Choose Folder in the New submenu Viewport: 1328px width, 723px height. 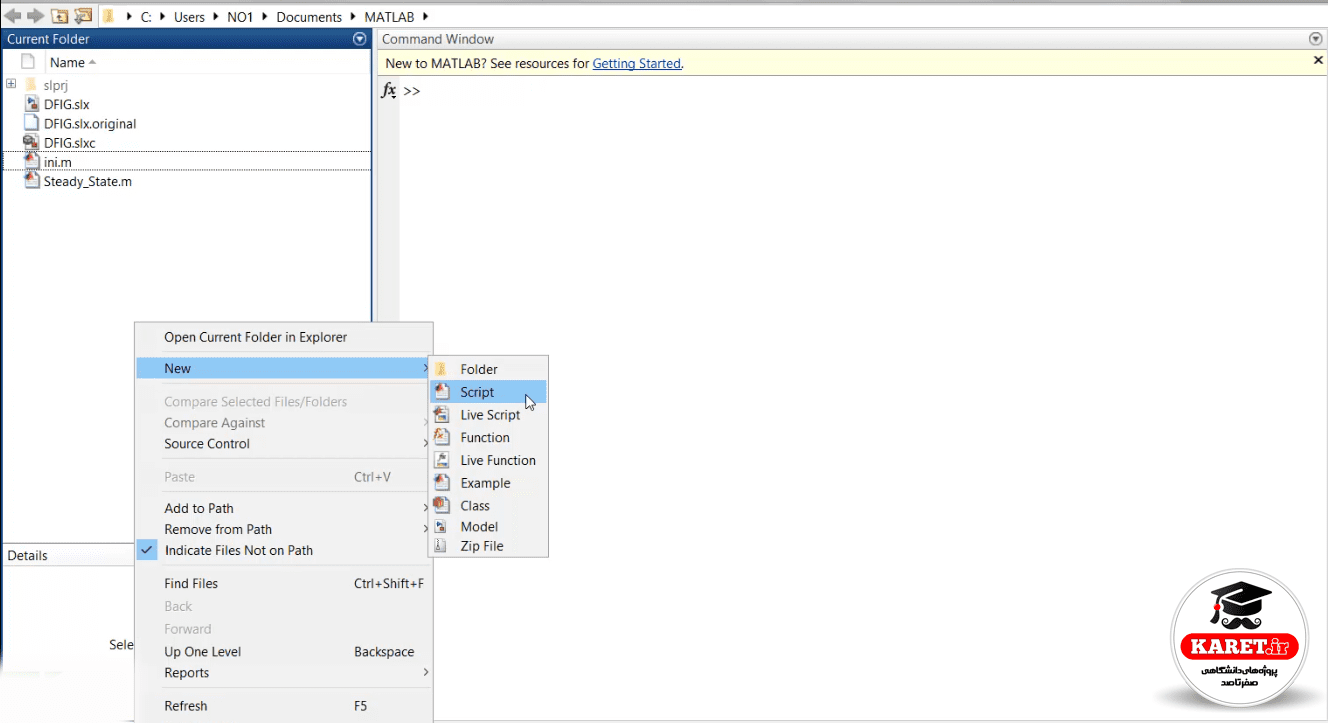tap(488, 369)
